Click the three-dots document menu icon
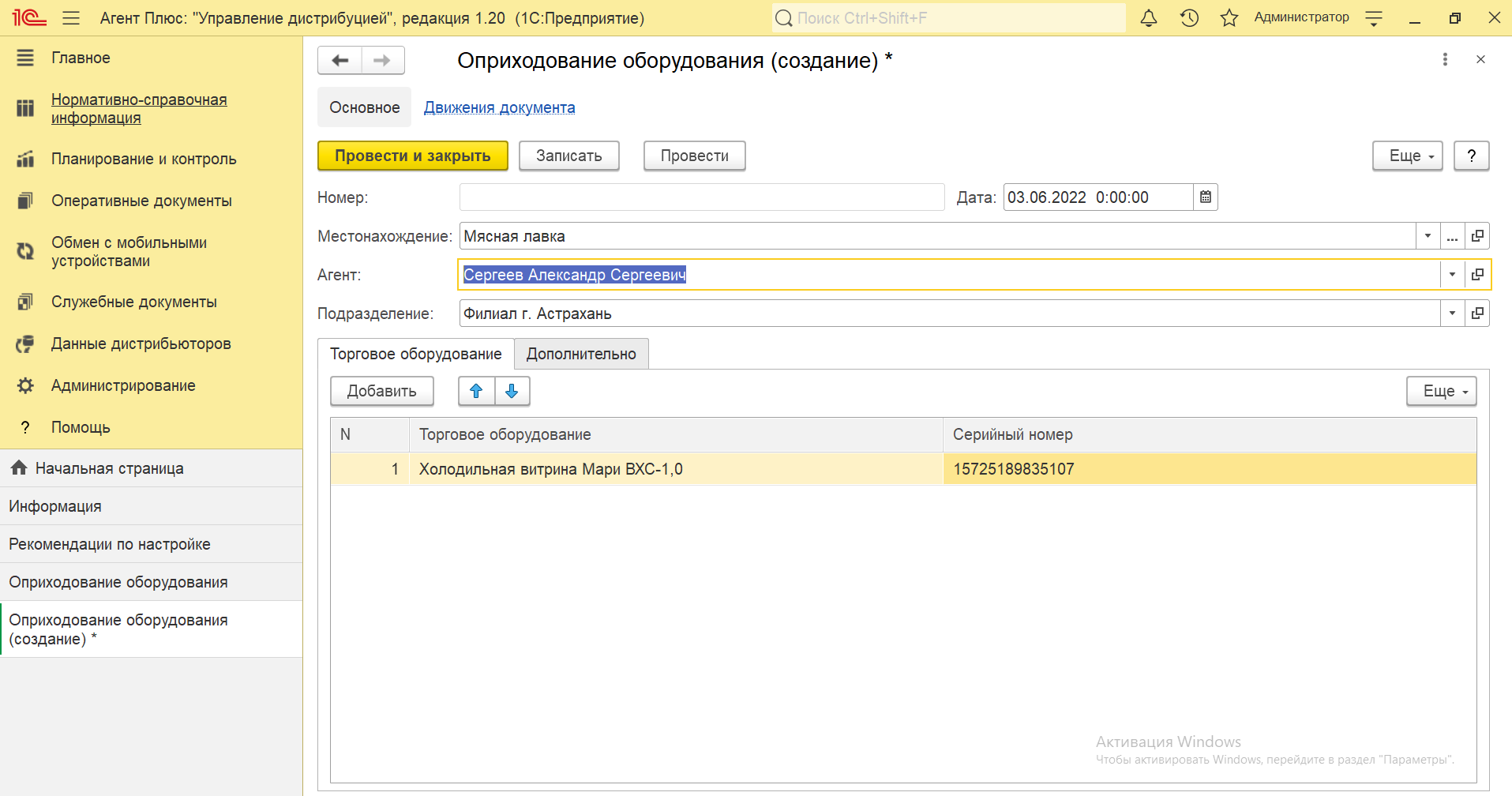 point(1445,60)
